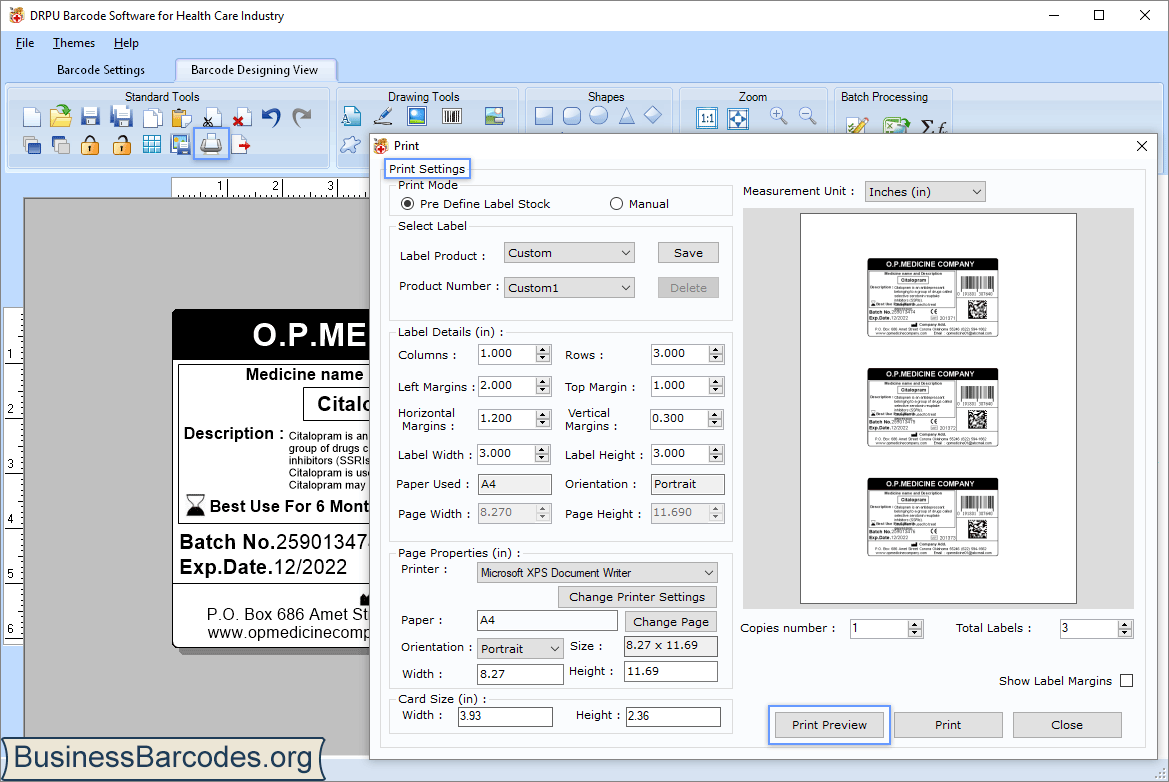Redo the last undone action
The image size is (1169, 782).
301,117
